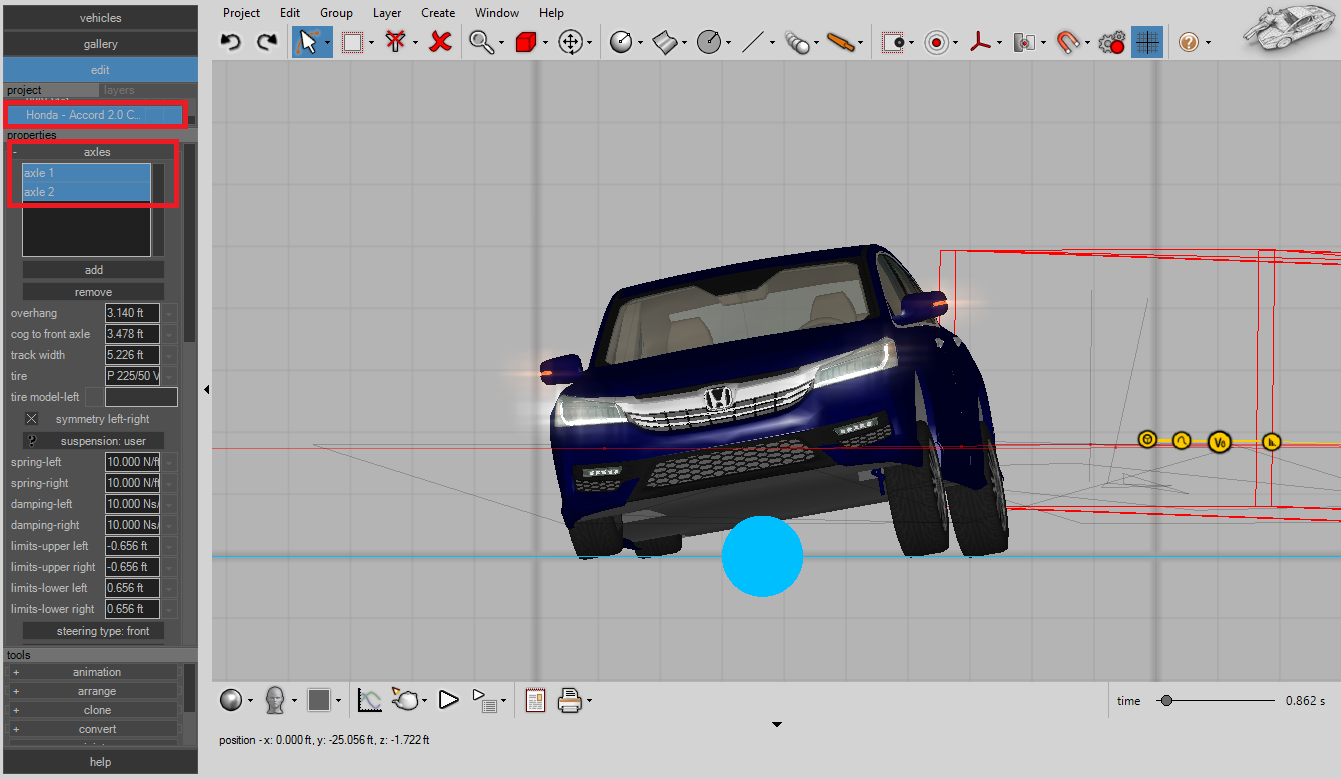The height and width of the screenshot is (779, 1341).
Task: Click the printer icon
Action: tap(570, 700)
